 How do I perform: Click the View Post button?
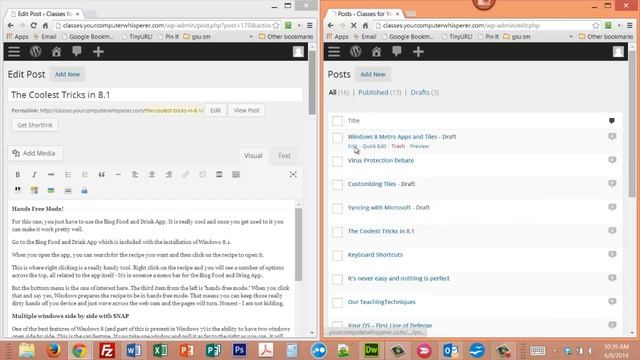(x=246, y=110)
